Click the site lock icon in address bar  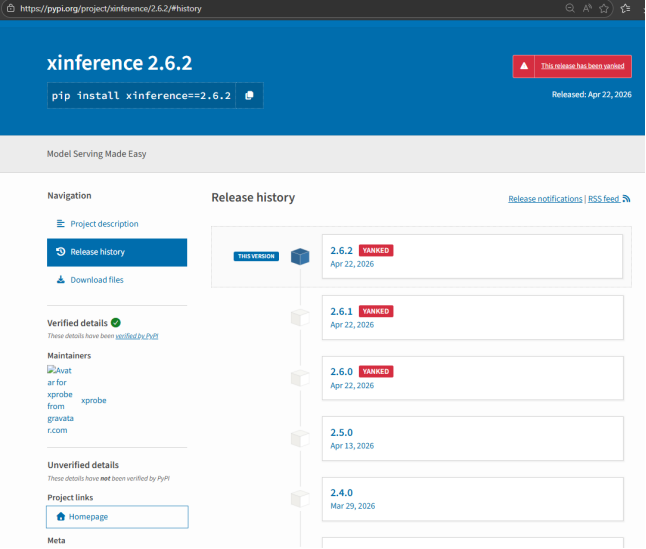click(11, 8)
